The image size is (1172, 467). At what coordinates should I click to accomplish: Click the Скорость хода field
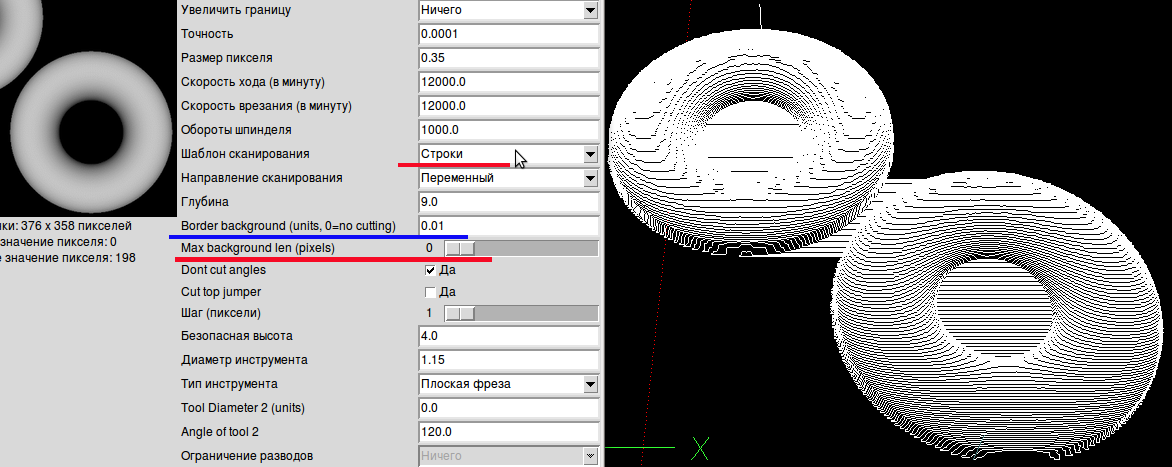pos(509,81)
